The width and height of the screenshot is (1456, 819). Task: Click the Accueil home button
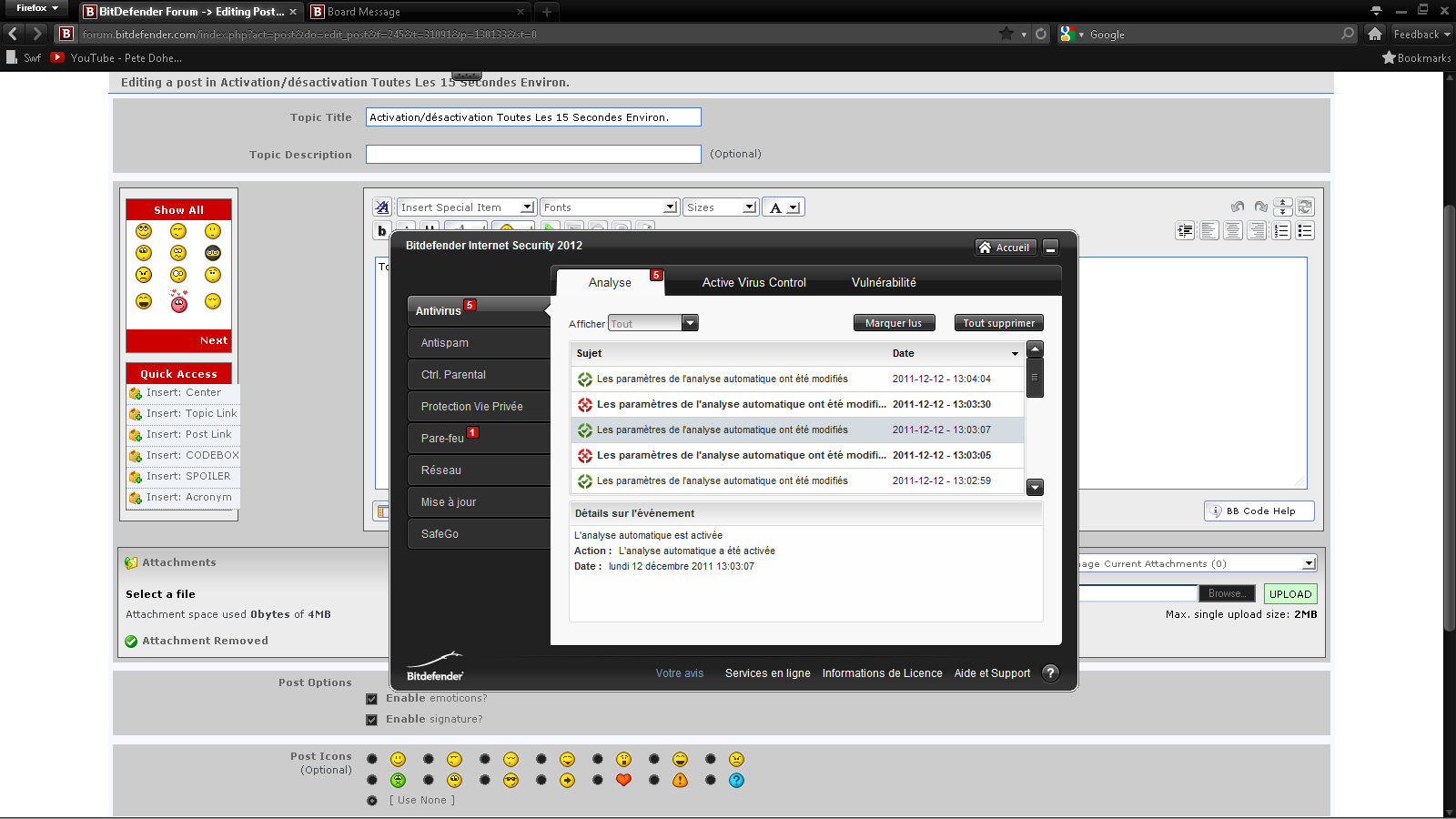1006,248
